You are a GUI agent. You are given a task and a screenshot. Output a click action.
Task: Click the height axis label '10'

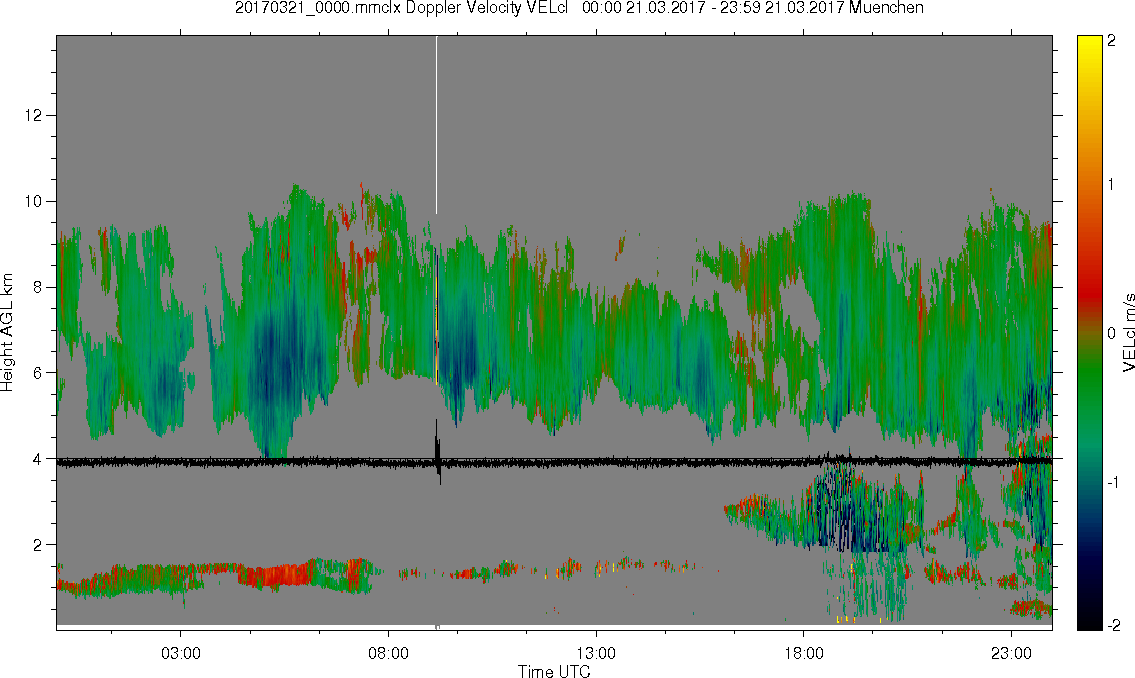coord(33,201)
